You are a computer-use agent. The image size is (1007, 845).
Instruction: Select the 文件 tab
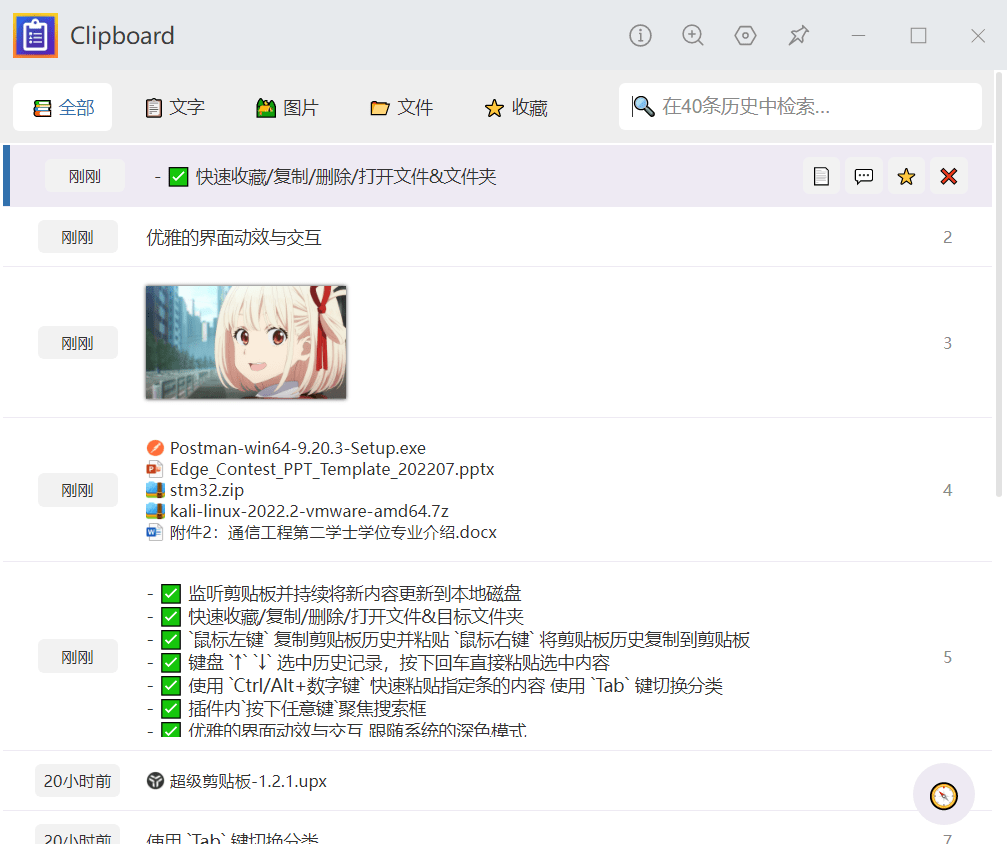click(401, 108)
